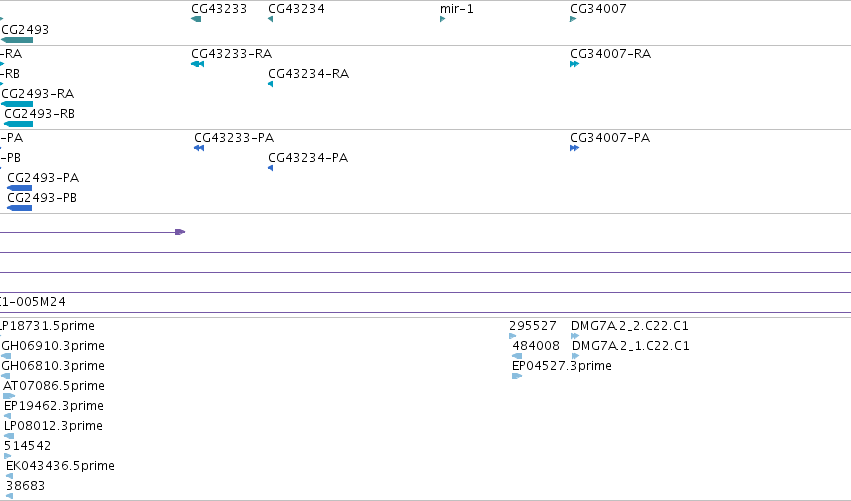Select the cyan CG2493-RB transcript bar
This screenshot has height=501, width=851.
[18, 124]
